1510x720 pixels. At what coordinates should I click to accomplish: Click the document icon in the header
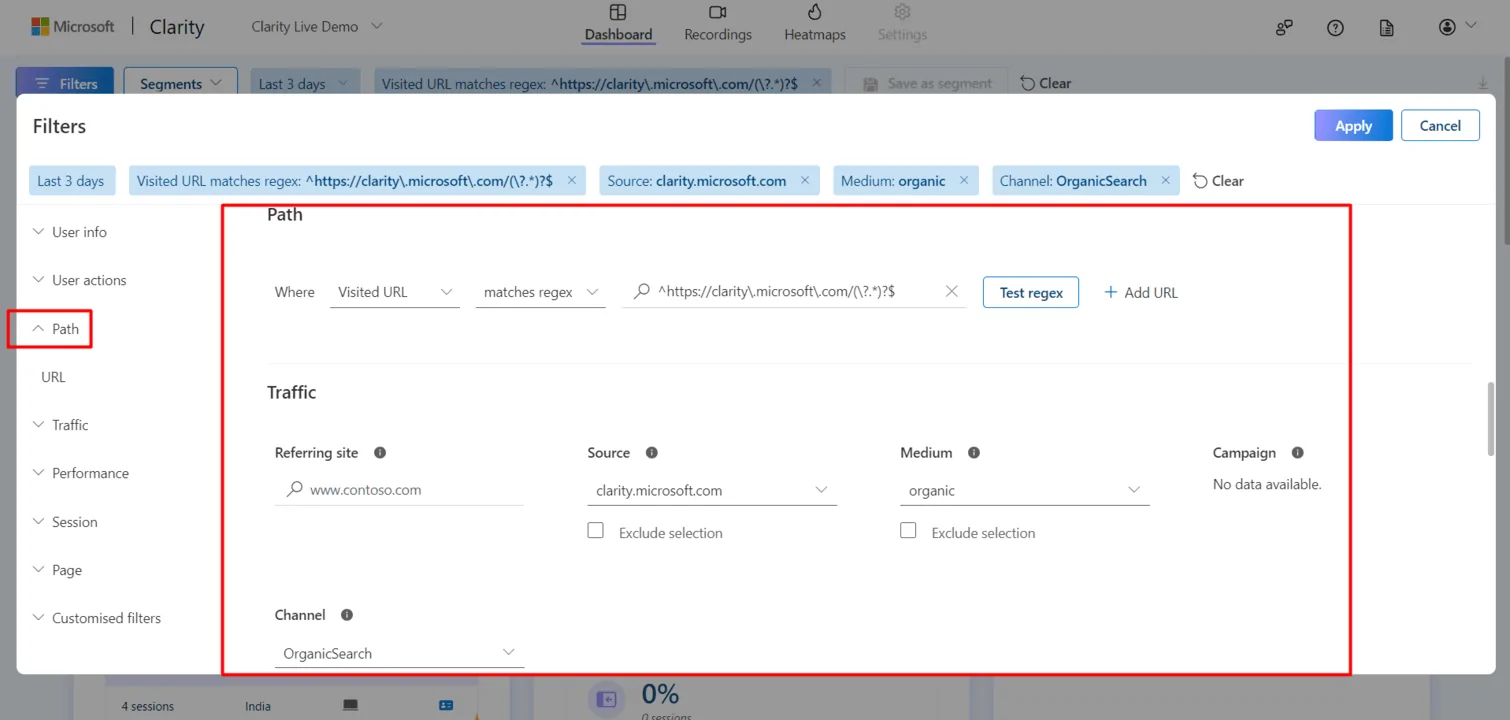coord(1386,28)
